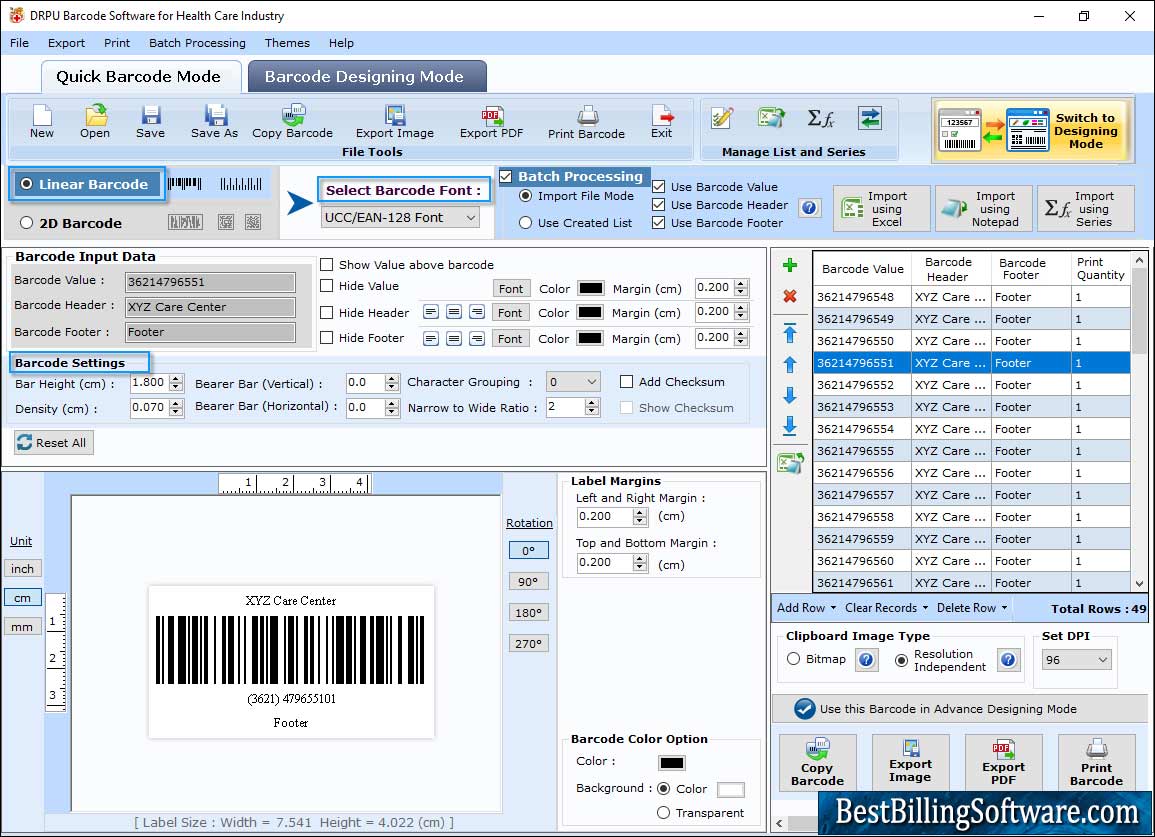Click Import using Excel button
This screenshot has width=1155, height=837.
(881, 209)
